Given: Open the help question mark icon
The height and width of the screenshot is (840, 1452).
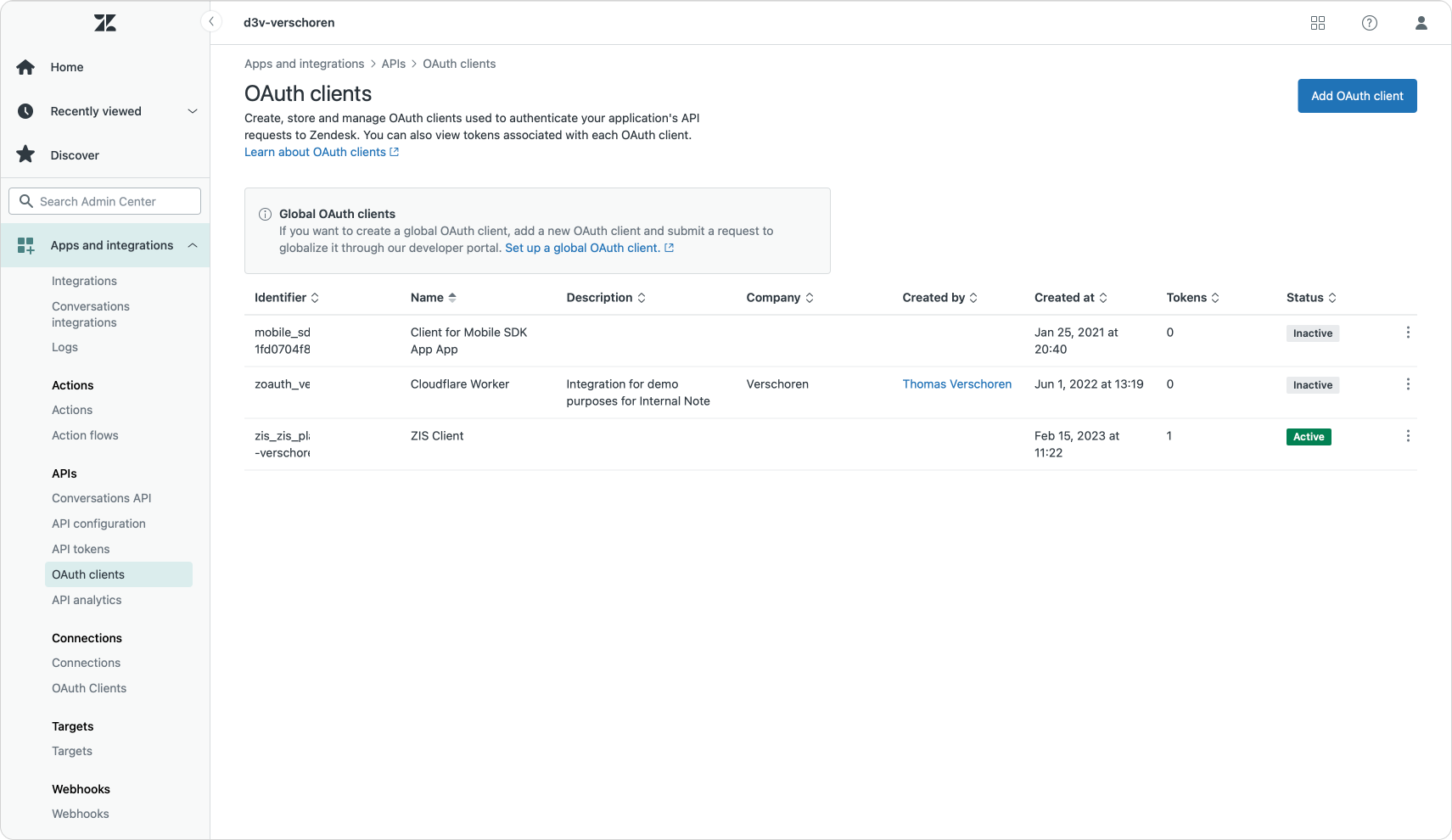Looking at the screenshot, I should (1370, 23).
